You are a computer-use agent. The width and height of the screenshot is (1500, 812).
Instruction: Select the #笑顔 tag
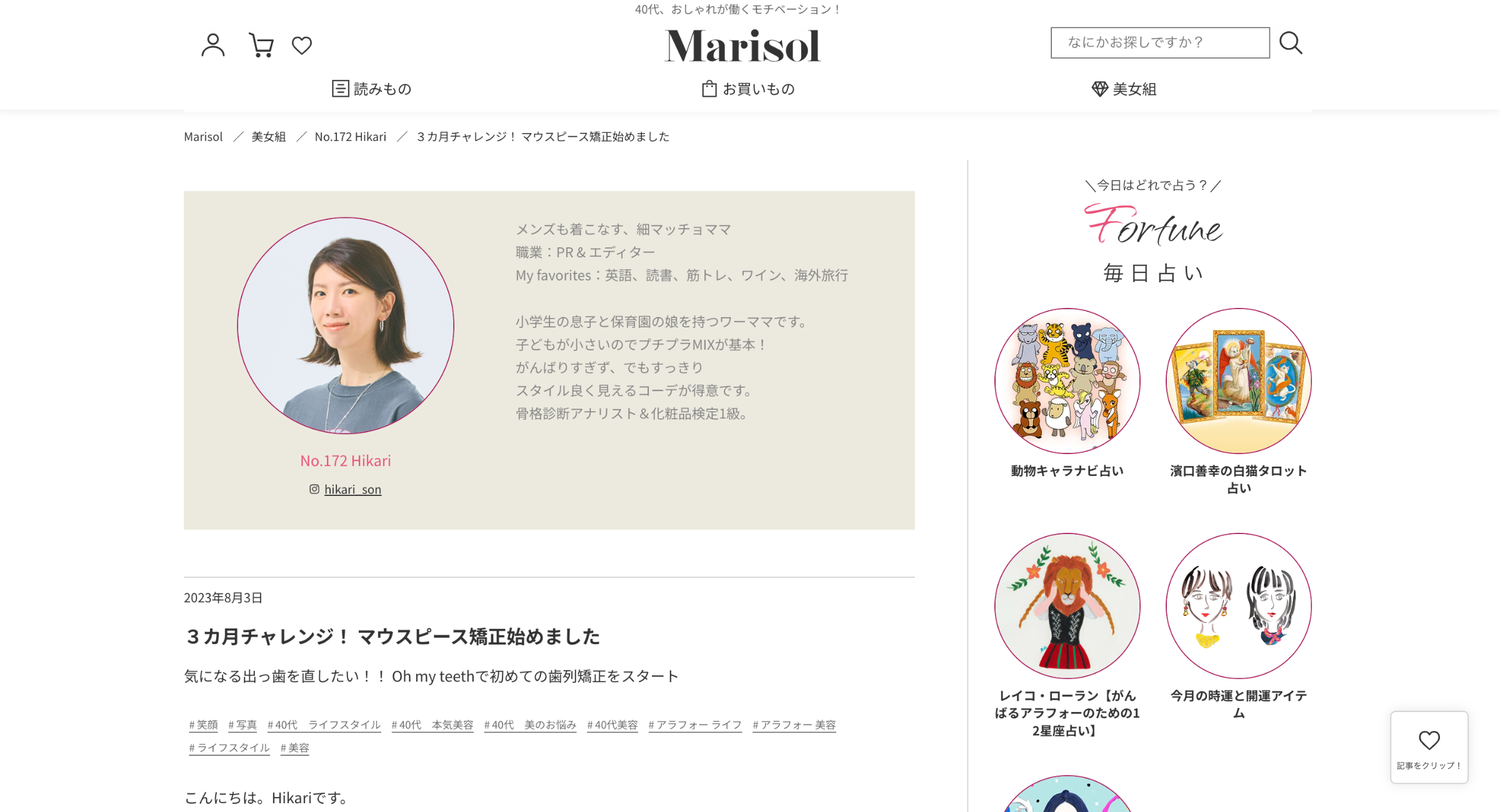(203, 725)
